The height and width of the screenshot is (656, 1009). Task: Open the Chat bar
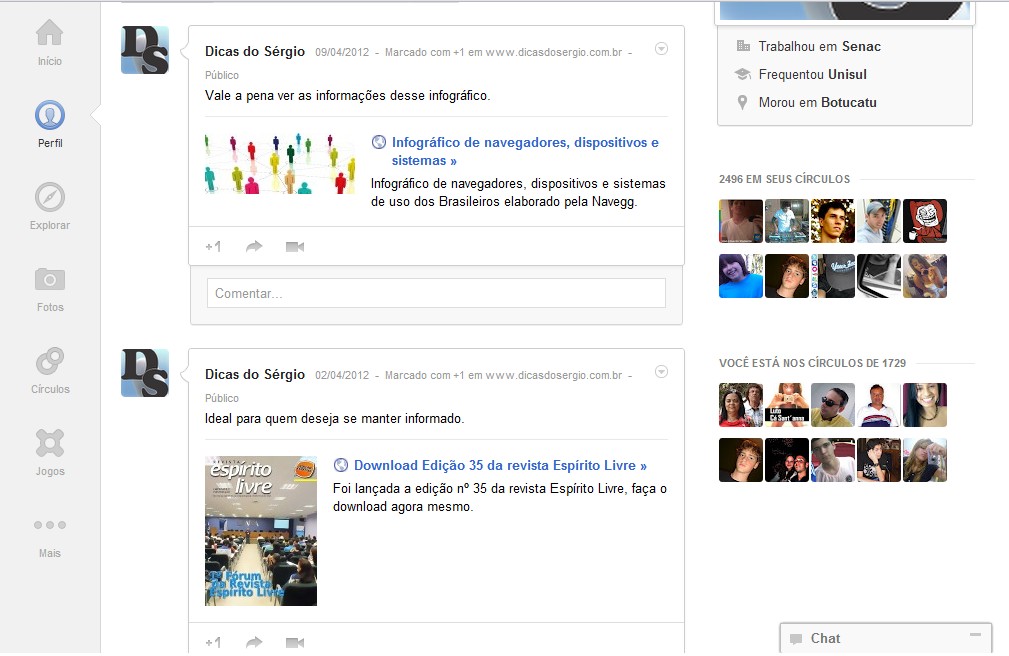coord(826,638)
